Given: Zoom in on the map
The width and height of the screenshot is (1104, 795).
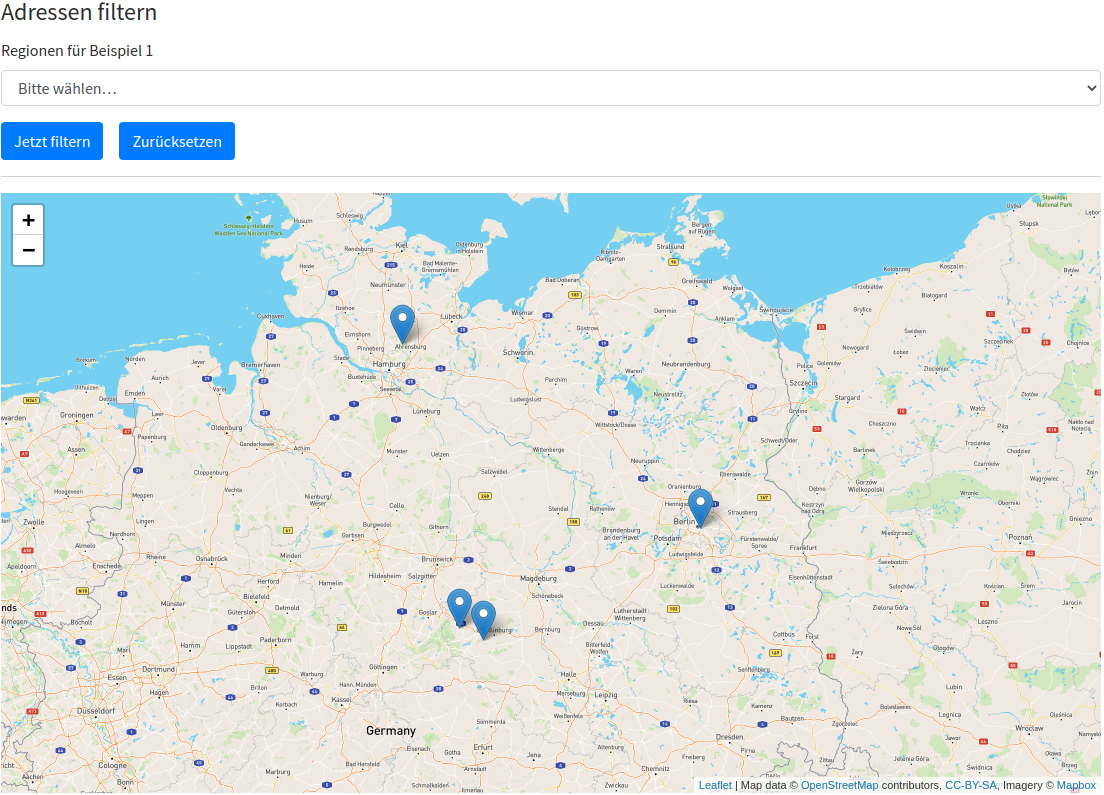Looking at the screenshot, I should click(28, 220).
